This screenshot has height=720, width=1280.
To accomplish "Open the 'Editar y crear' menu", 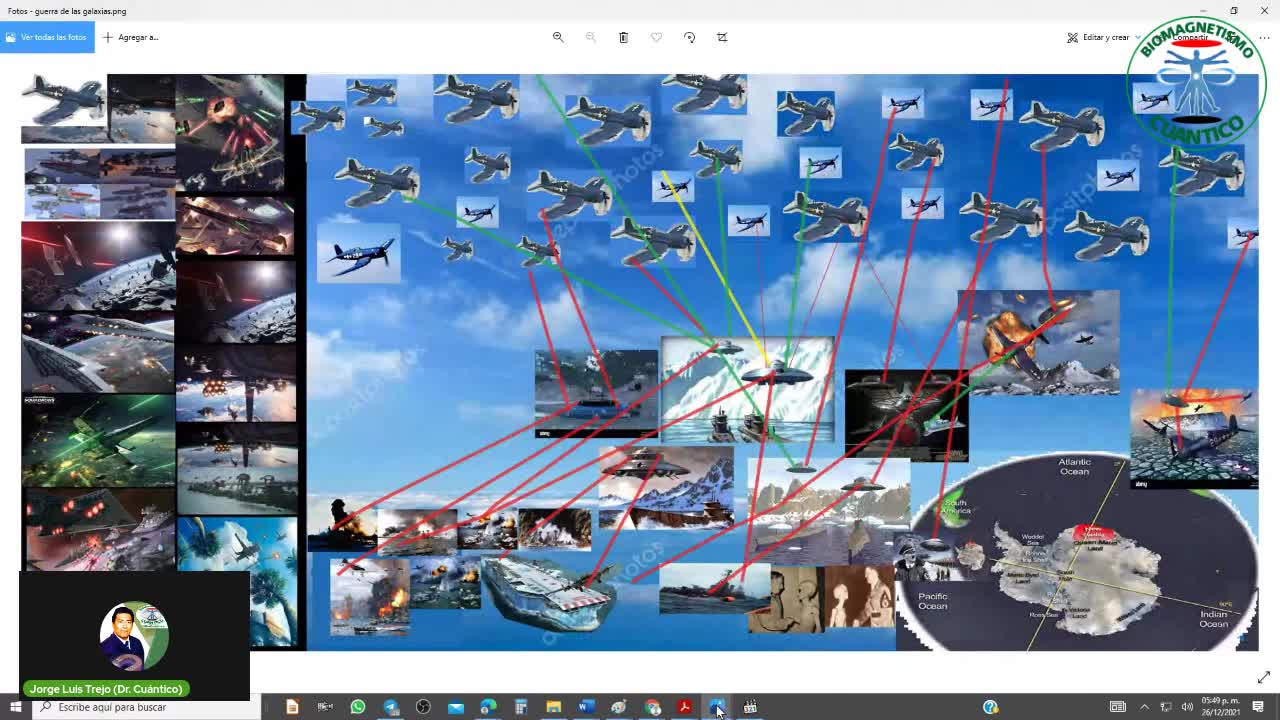I will [x=1103, y=37].
